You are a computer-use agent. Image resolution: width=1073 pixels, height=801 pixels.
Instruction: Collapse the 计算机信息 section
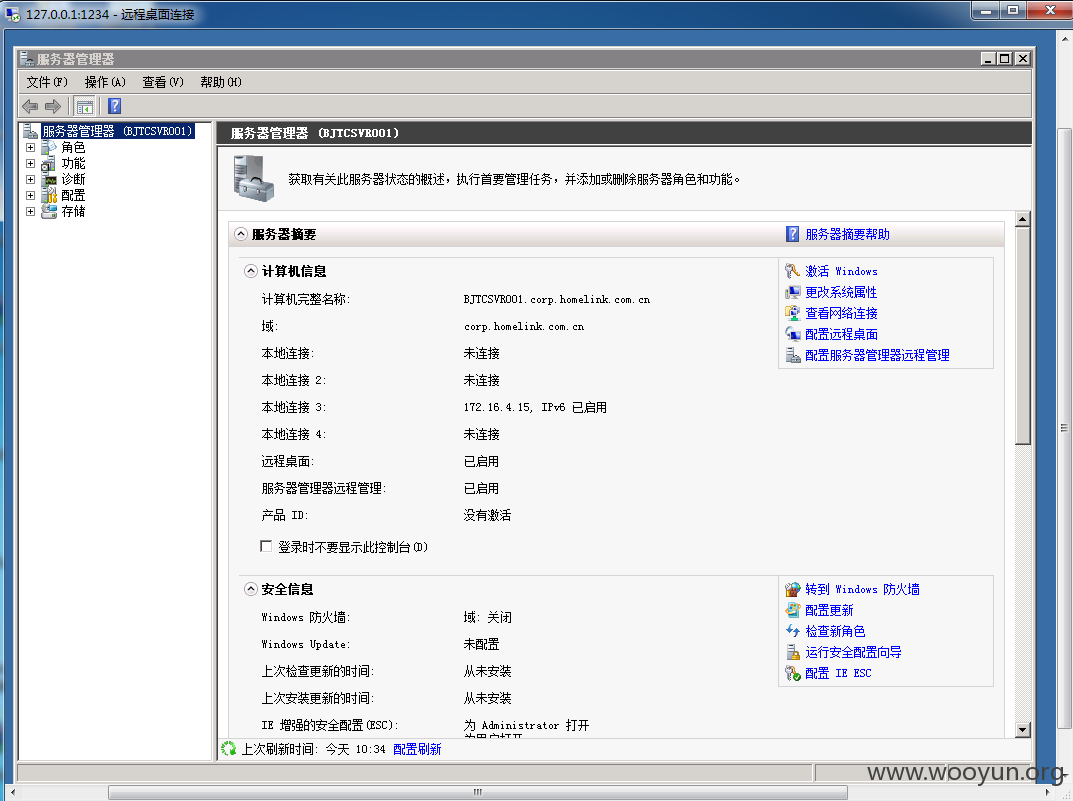point(251,271)
